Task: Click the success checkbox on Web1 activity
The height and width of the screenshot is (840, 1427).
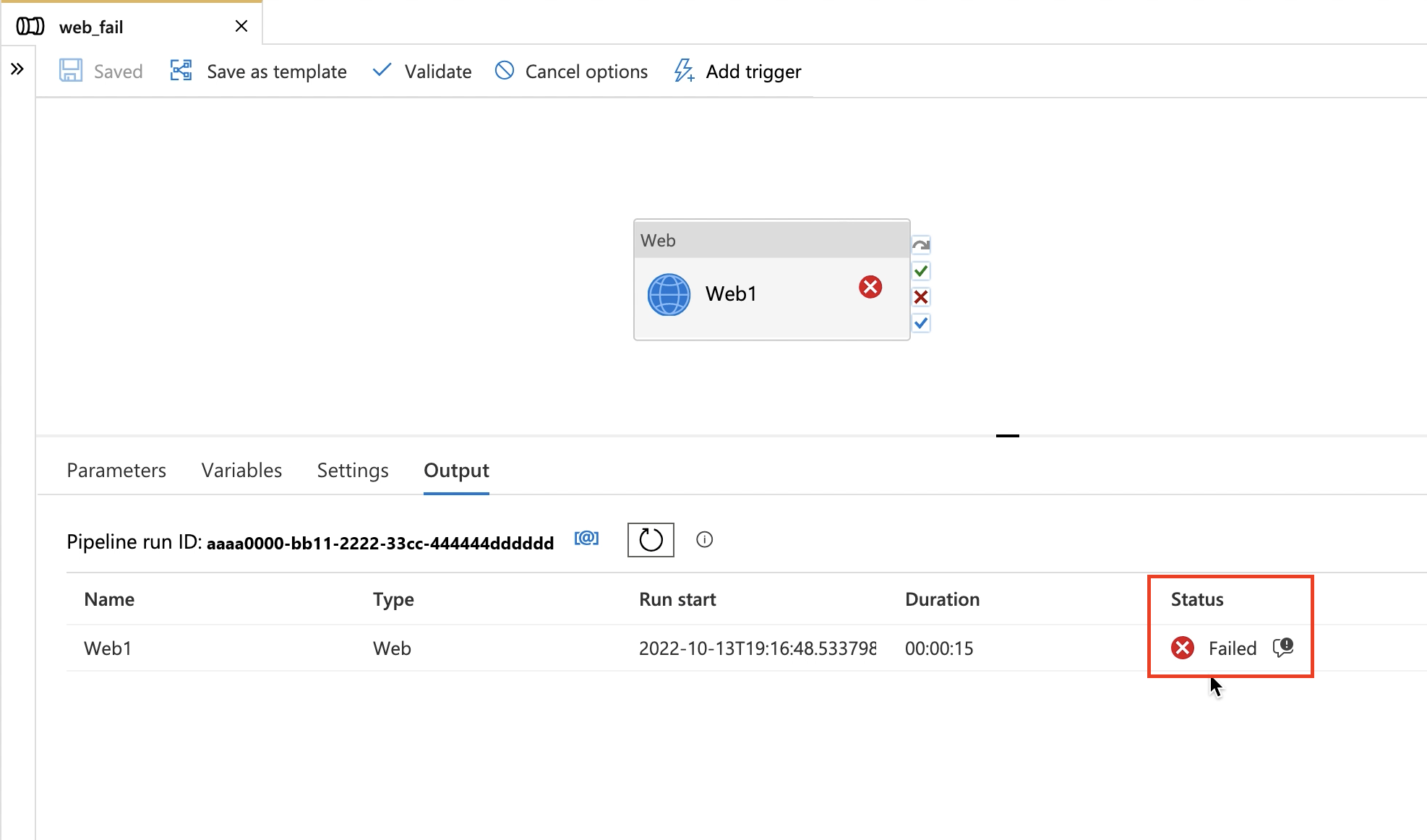Action: pyautogui.click(x=920, y=270)
